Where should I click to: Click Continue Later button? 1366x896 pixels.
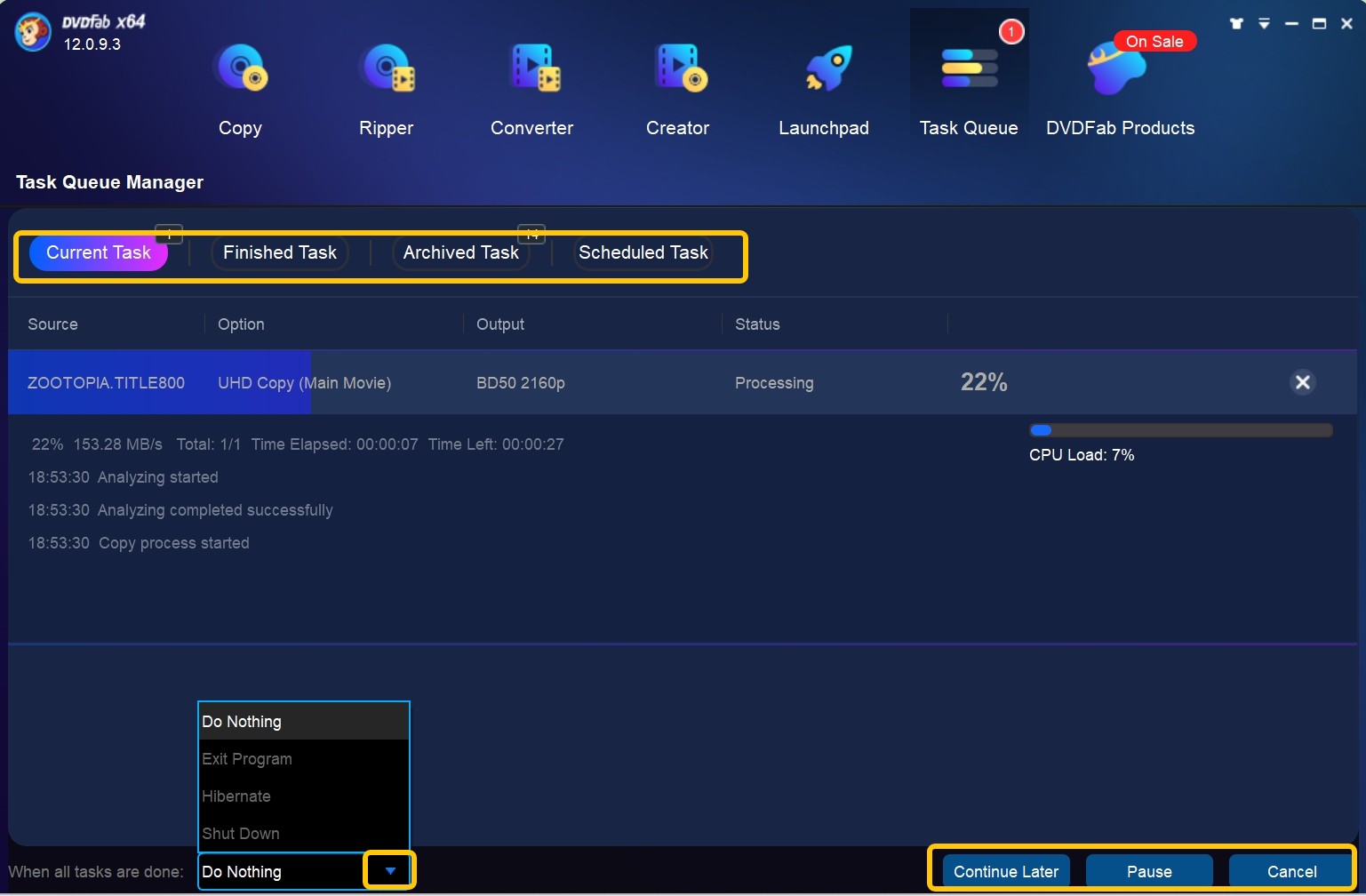(1006, 871)
